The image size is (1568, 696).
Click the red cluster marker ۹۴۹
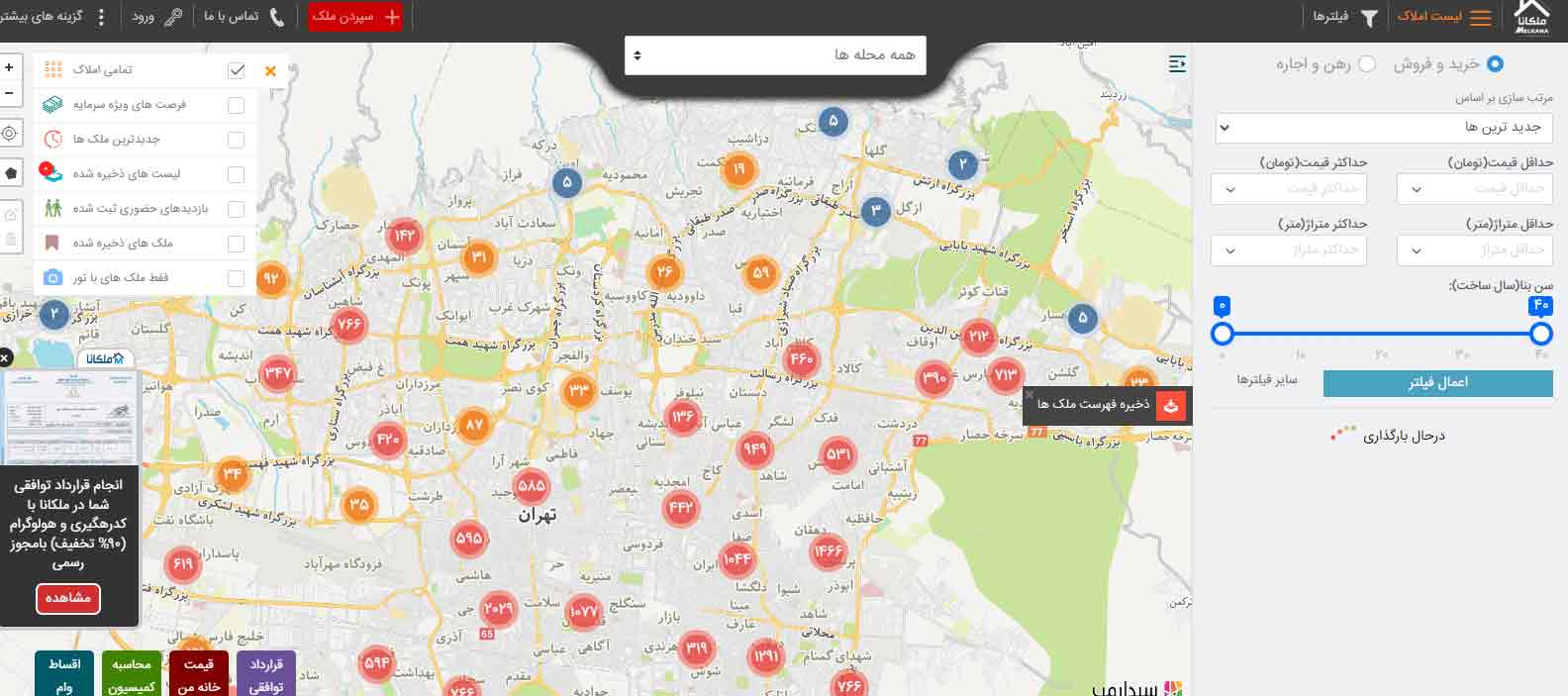pos(755,449)
